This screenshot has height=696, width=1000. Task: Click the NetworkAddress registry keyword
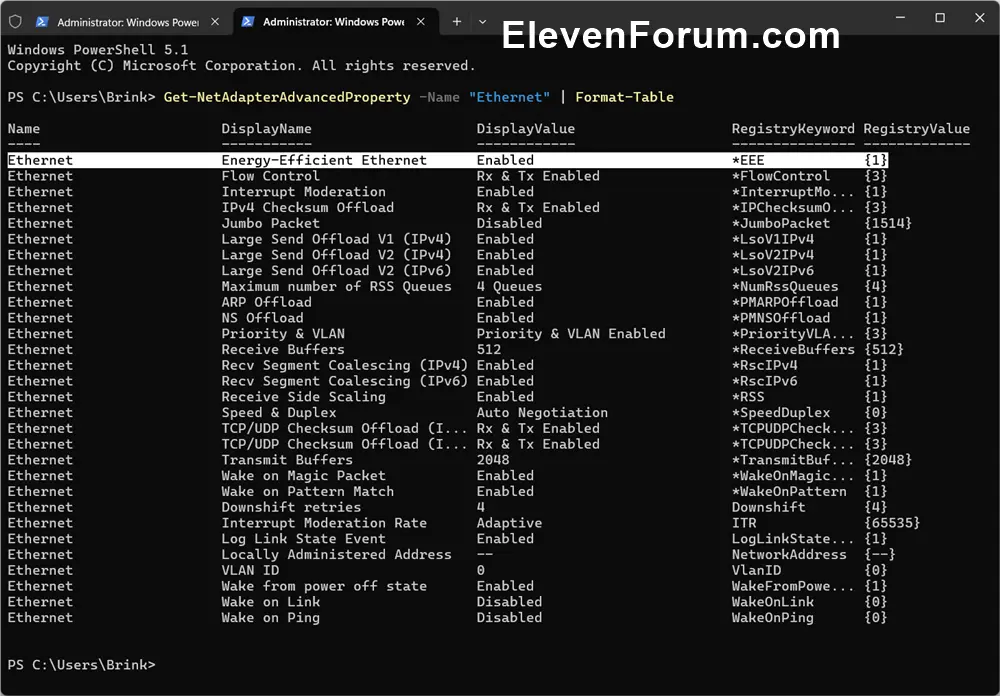pos(789,554)
